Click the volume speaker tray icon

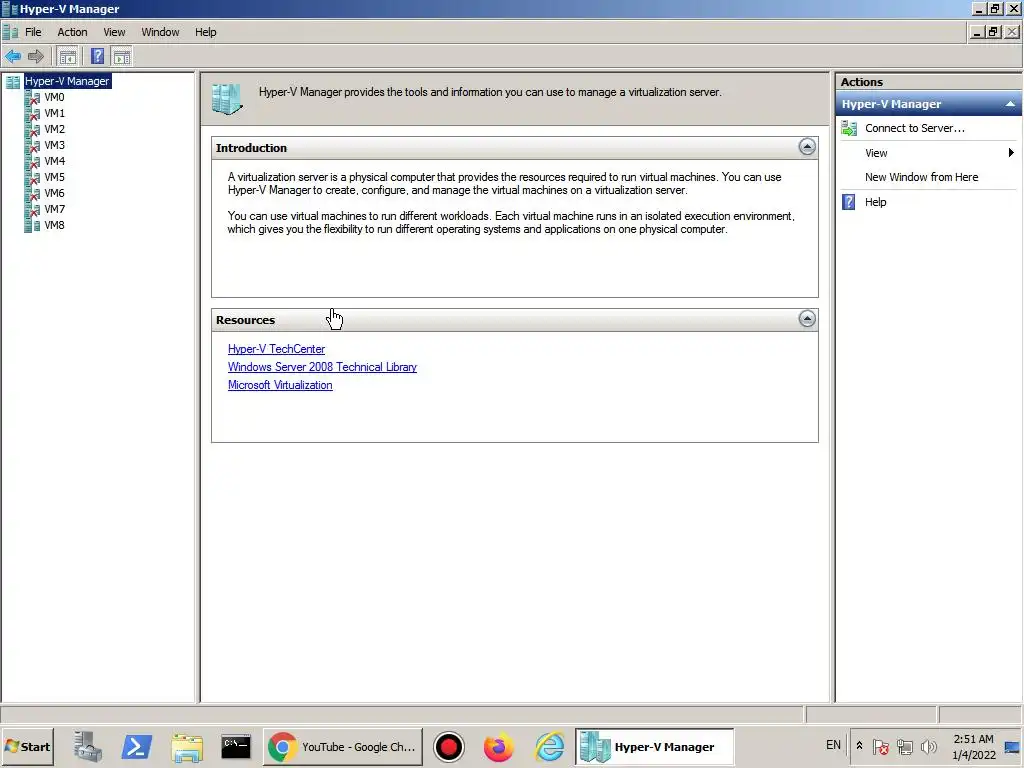click(928, 746)
